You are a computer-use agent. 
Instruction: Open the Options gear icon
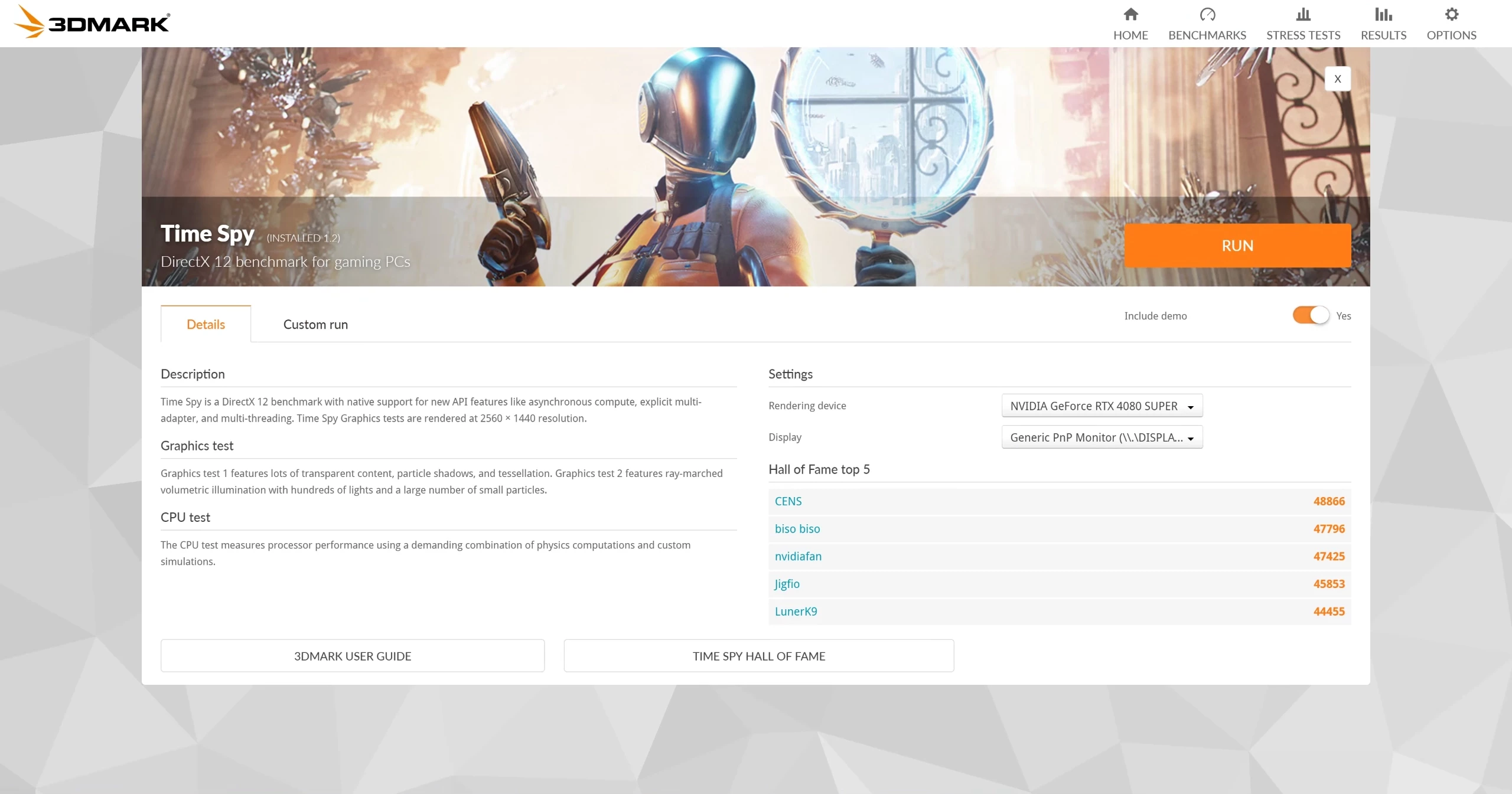point(1451,14)
